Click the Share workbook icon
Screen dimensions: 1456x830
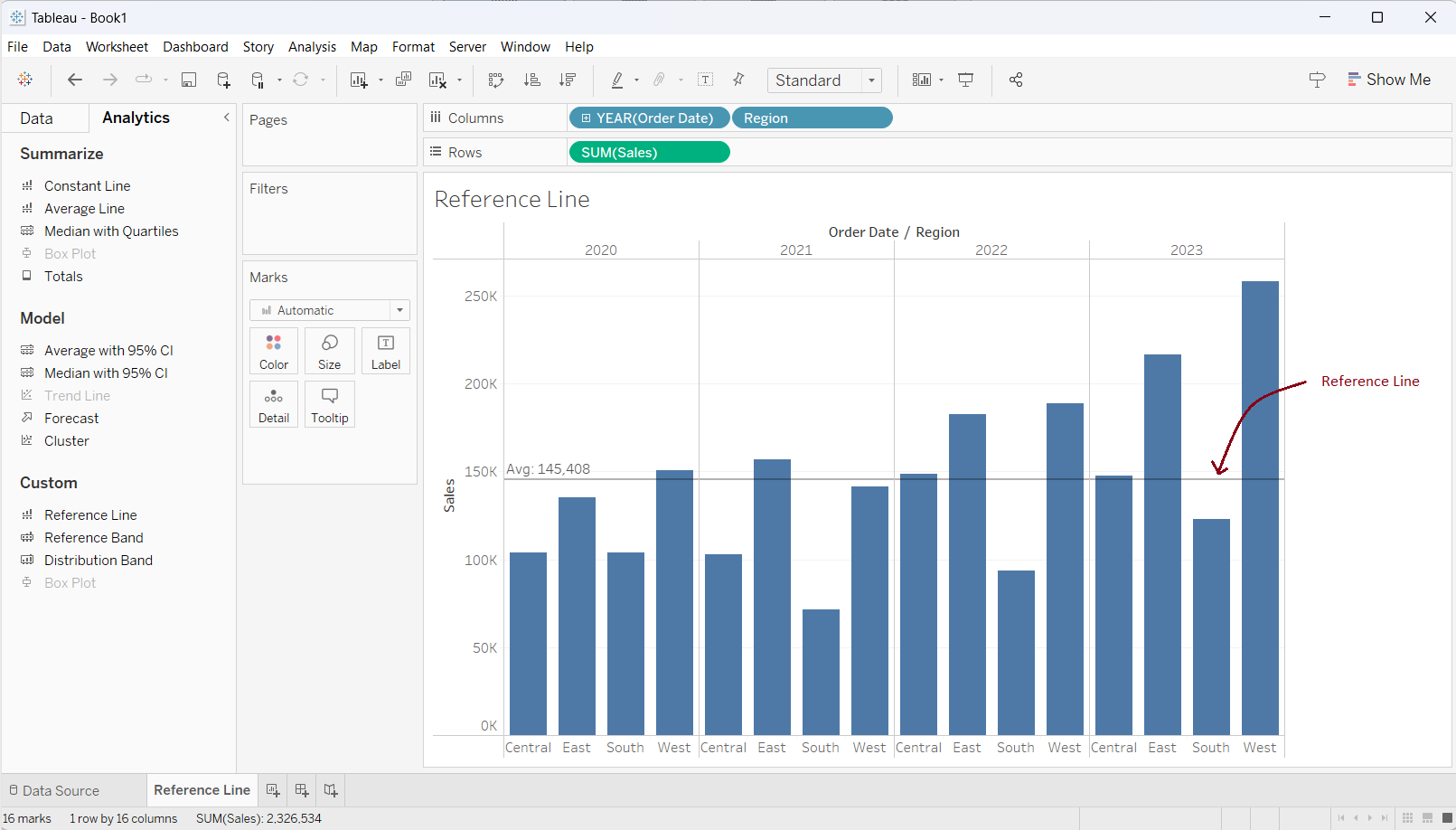coord(1016,80)
